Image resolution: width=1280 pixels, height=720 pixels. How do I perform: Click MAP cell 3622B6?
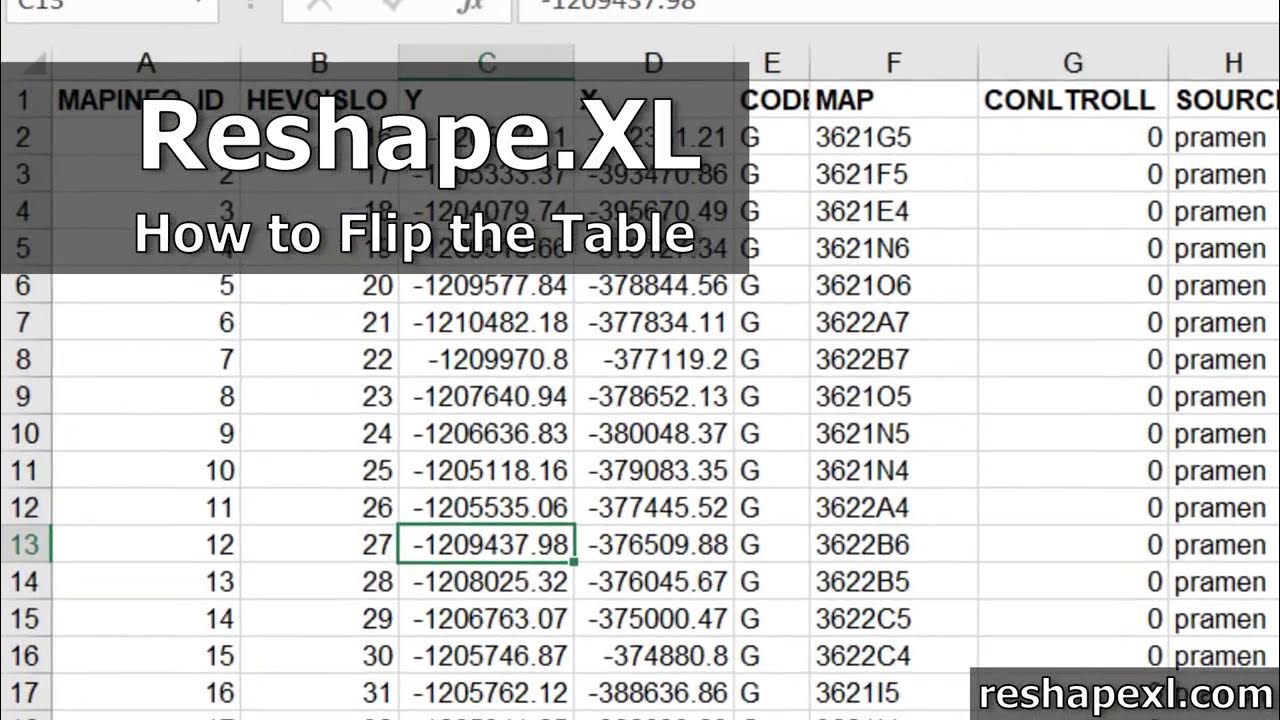click(893, 545)
